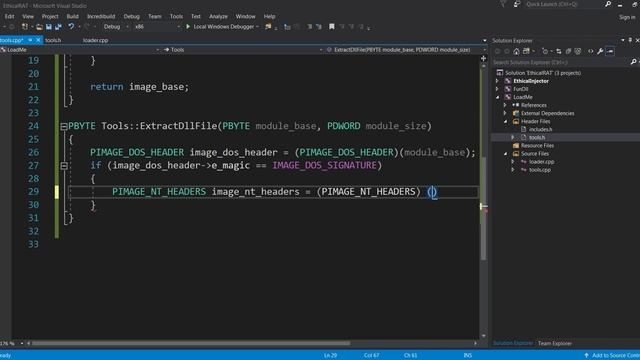The height and width of the screenshot is (360, 640).
Task: Select Resource Files folder in Solution Explorer
Action: pyautogui.click(x=537, y=146)
